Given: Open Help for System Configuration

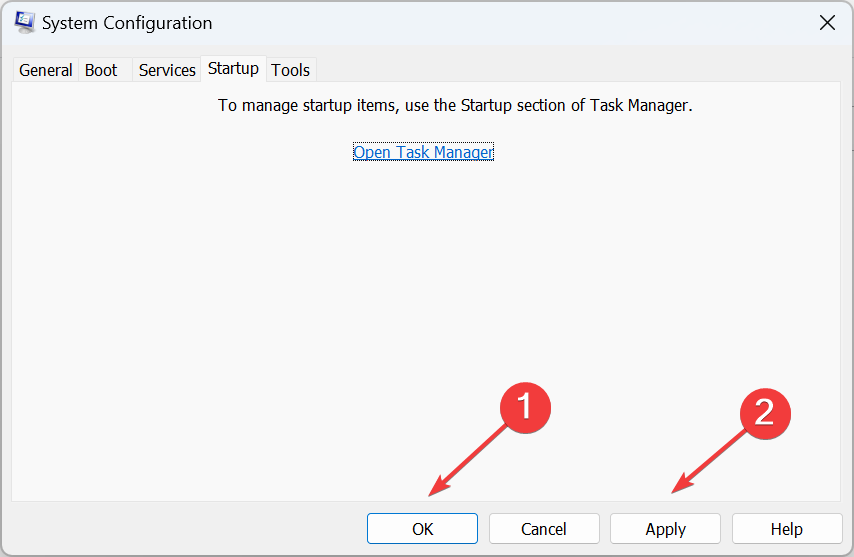Looking at the screenshot, I should point(787,529).
